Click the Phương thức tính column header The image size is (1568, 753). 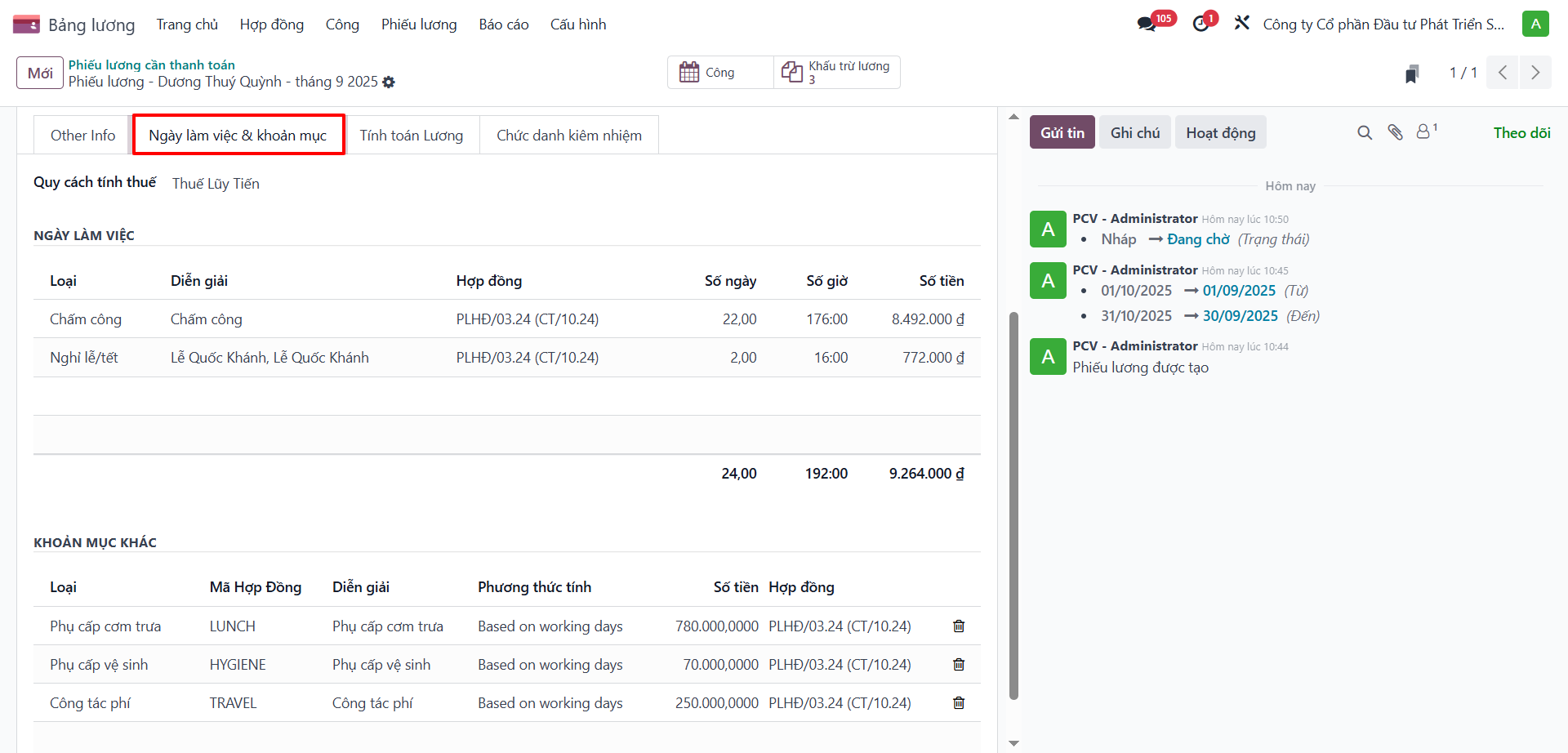click(x=534, y=587)
